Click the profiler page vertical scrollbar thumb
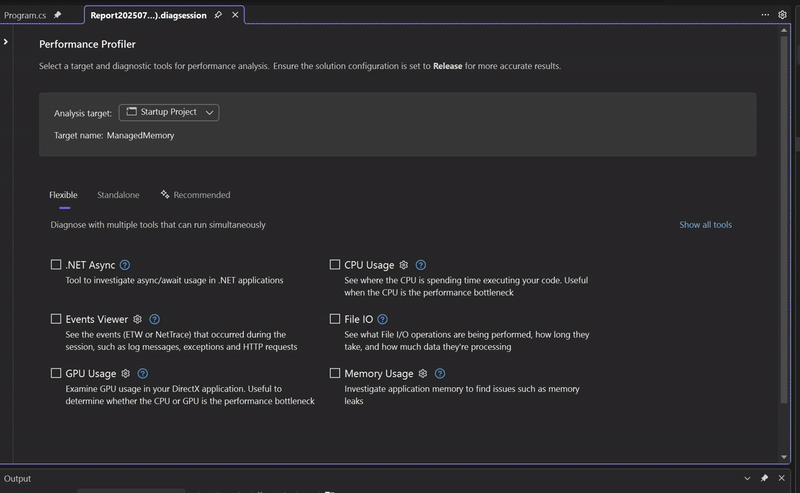The image size is (800, 493). click(784, 219)
